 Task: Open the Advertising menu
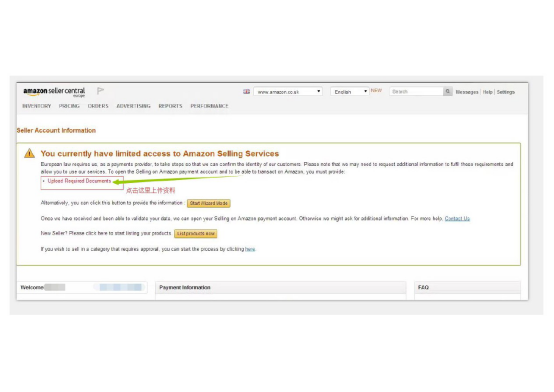(134, 106)
